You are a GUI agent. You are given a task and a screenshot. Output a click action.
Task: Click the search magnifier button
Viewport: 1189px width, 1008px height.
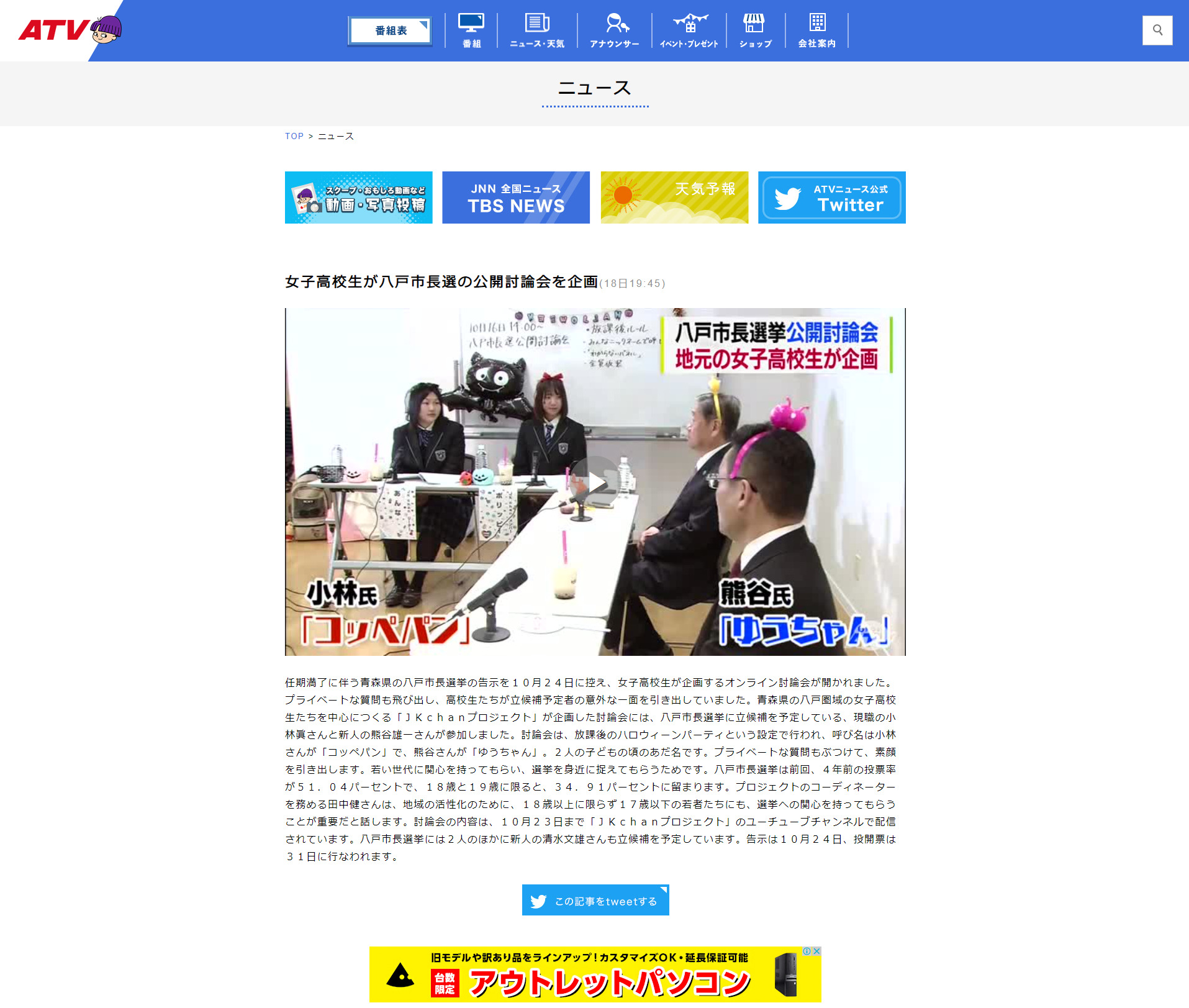(1157, 30)
